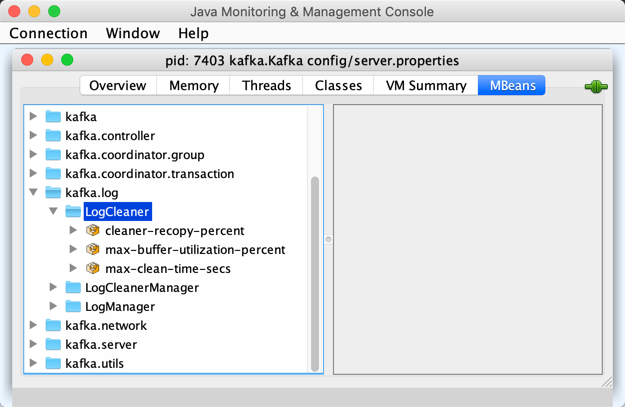This screenshot has height=407, width=625.
Task: Select the Memory tab
Action: coord(193,86)
